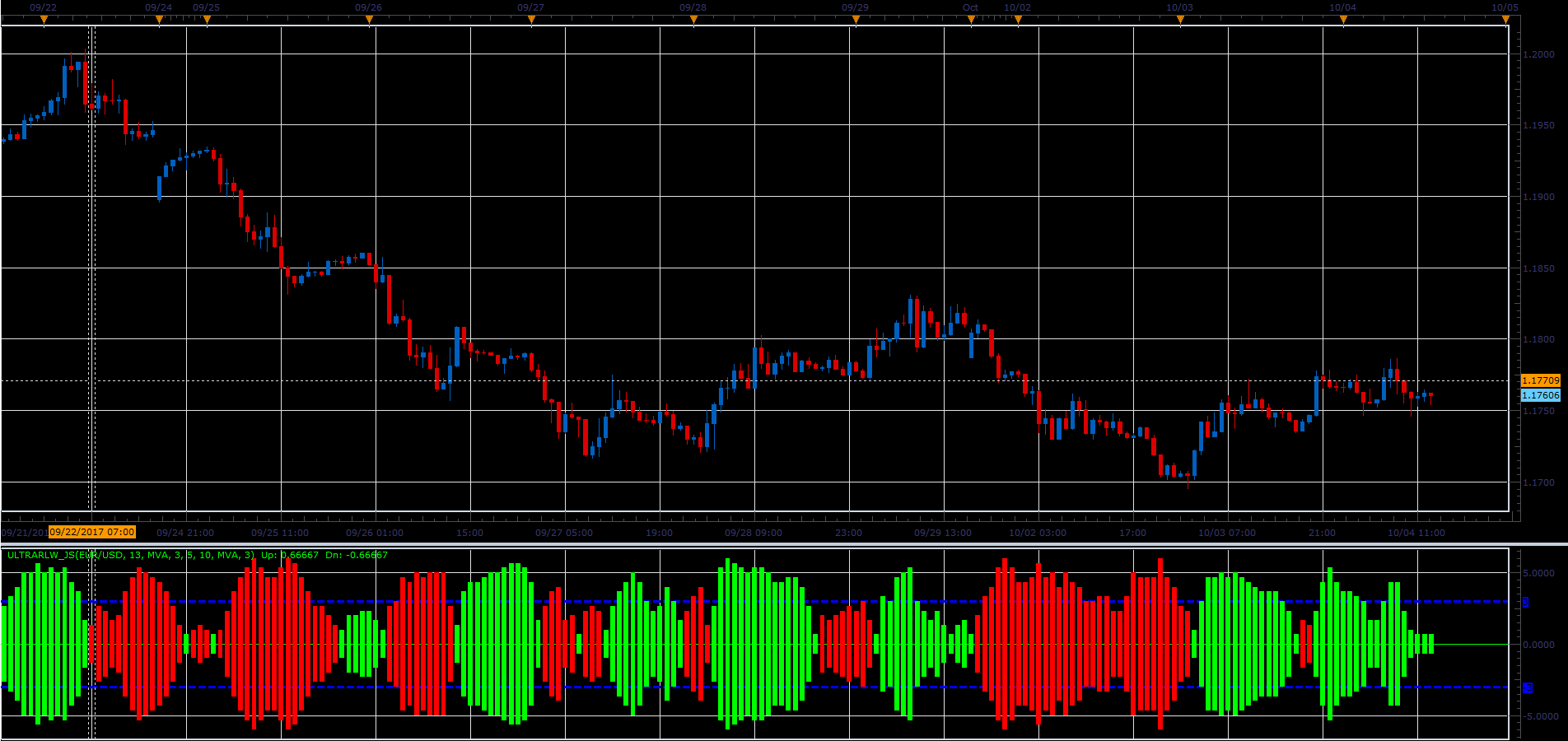Click the orange day marker under 10/04

[x=1343, y=21]
